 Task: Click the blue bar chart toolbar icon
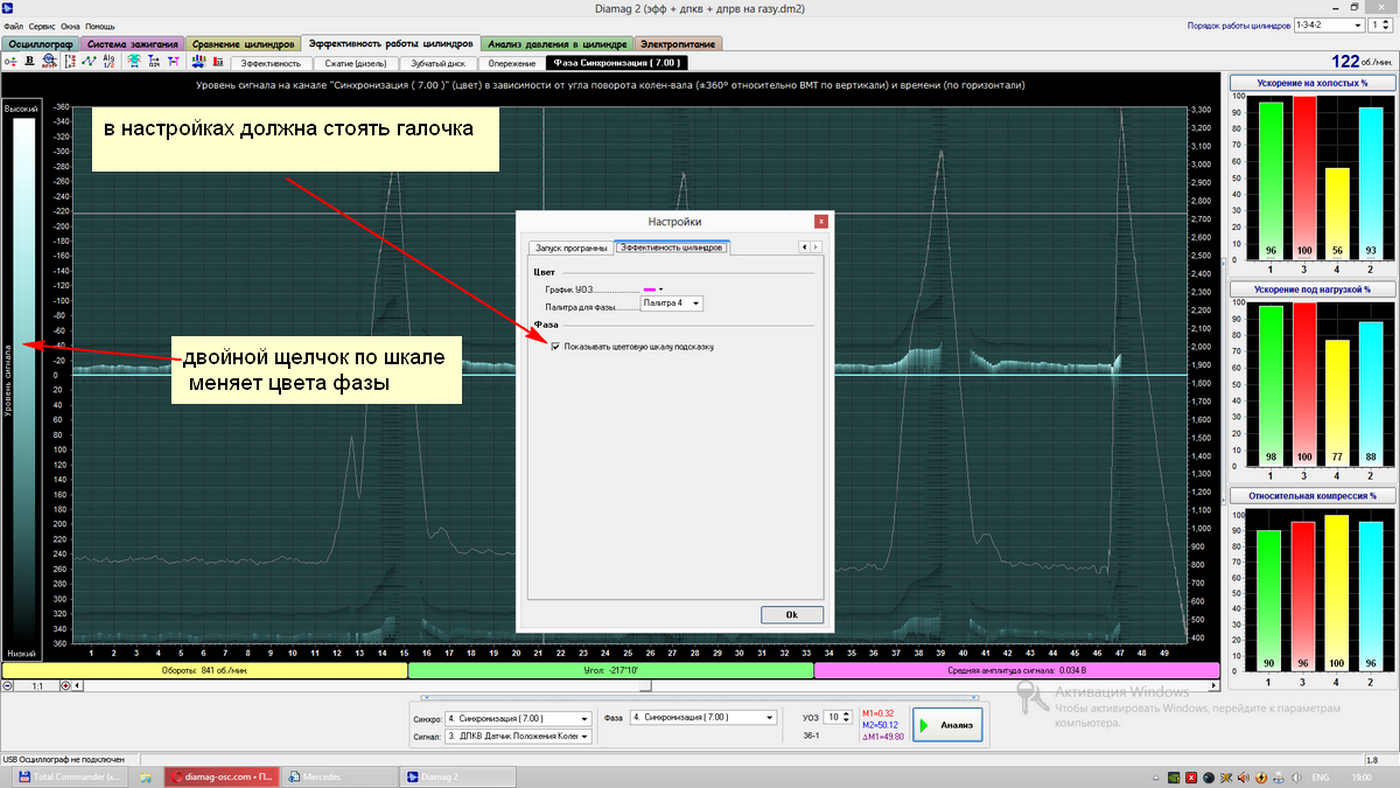[x=198, y=62]
